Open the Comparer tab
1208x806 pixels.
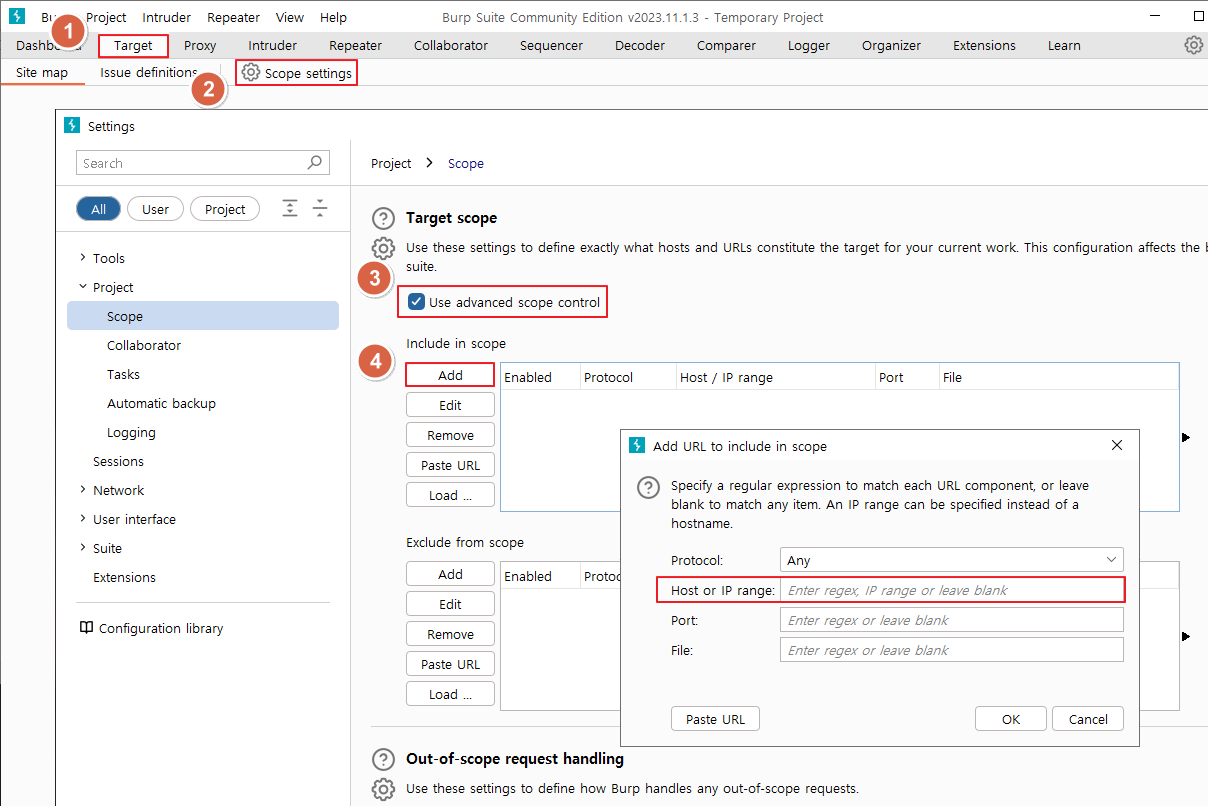tap(726, 45)
